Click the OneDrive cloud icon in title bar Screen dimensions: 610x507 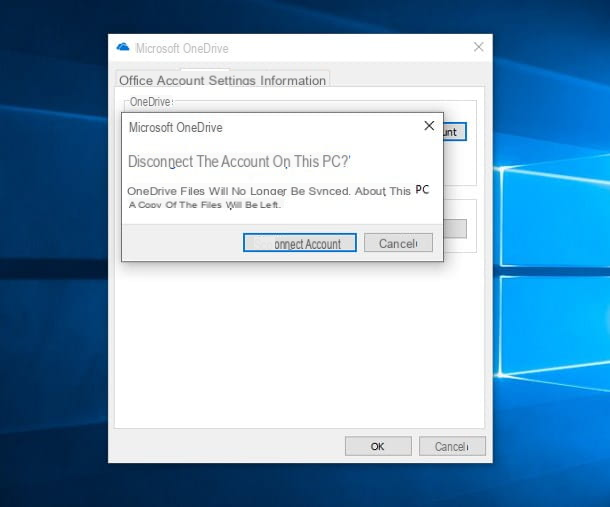click(123, 47)
